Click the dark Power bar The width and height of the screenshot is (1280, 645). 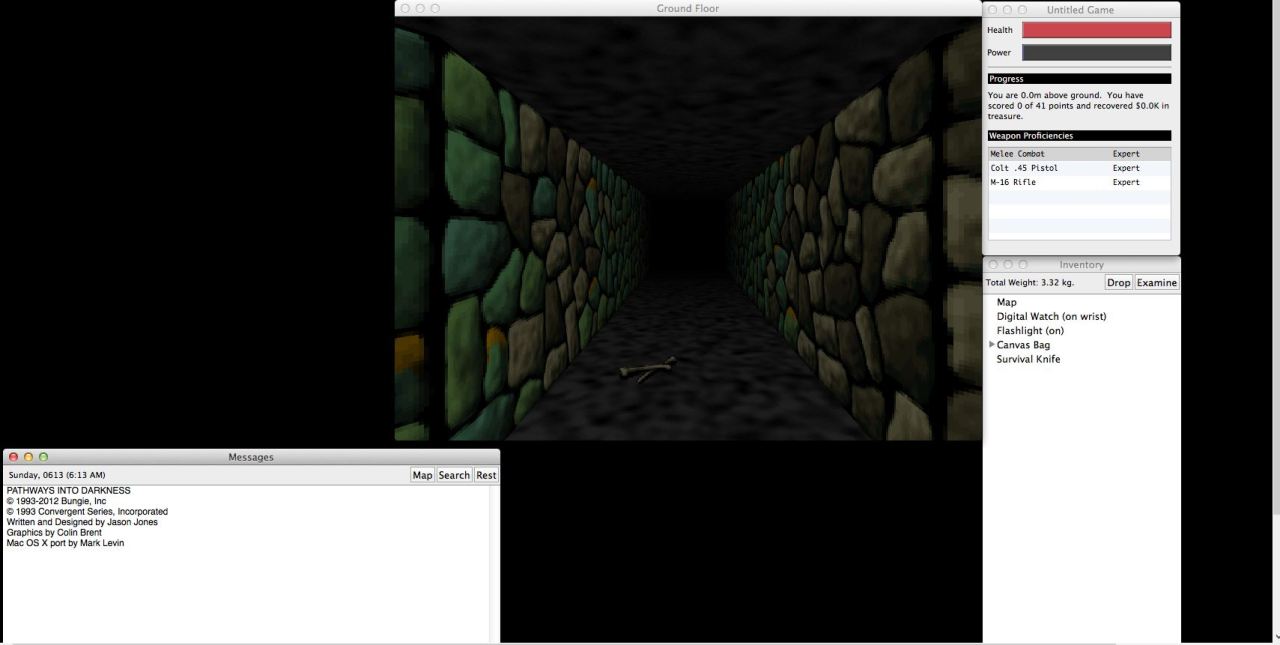(x=1096, y=53)
